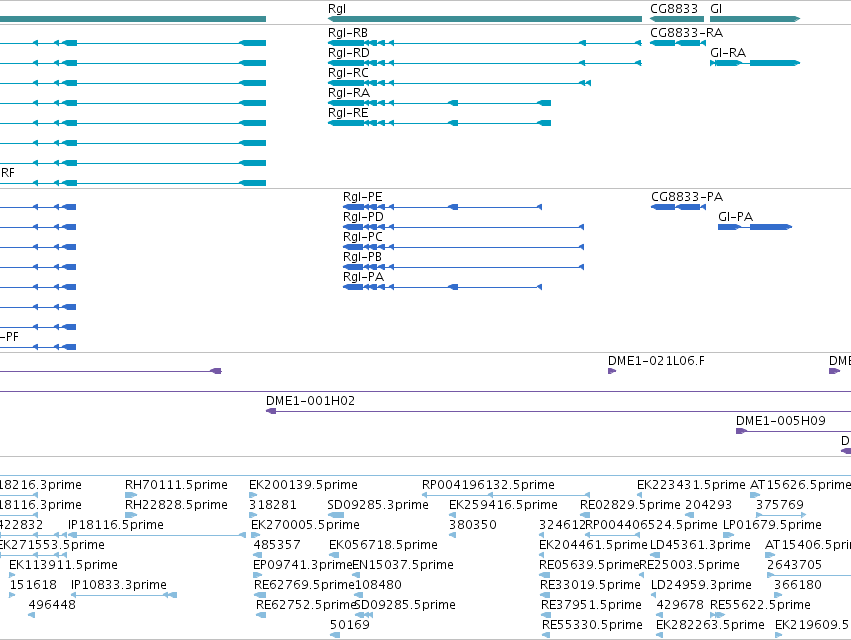Select the CG8833-PA protein label
851x640 pixels.
[x=687, y=197]
